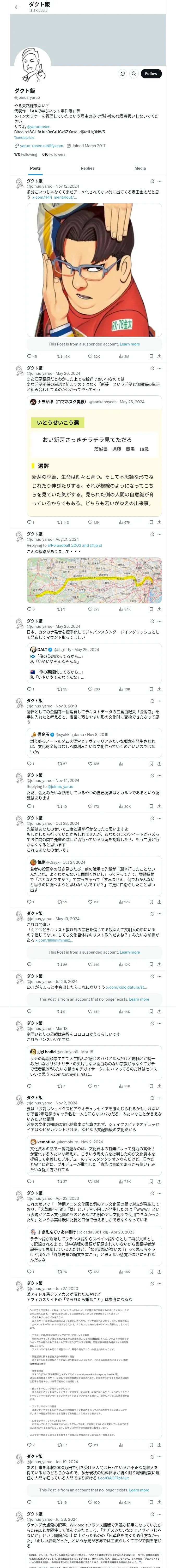Open profile search with the magnifier icon
Viewport: 176px width, 1568px height.
pyautogui.click(x=134, y=74)
